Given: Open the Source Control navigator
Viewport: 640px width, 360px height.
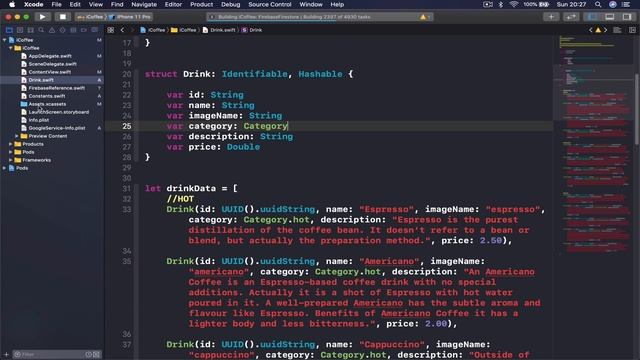Looking at the screenshot, I should 20,30.
